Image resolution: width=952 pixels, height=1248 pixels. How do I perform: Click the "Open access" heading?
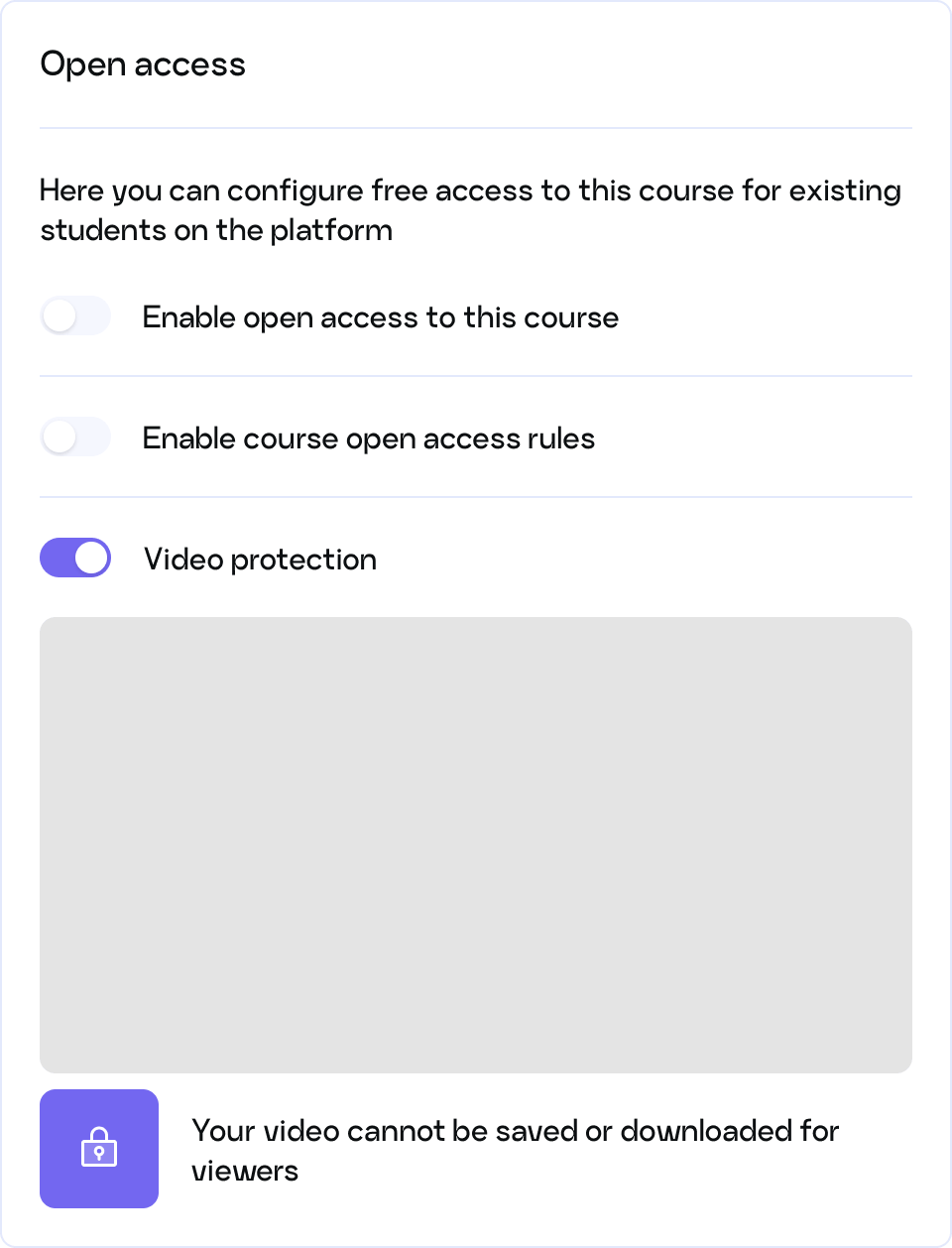click(143, 64)
